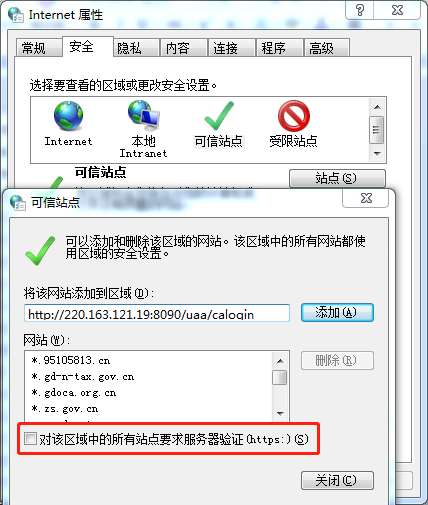Click the 站点(S) button

337,178
